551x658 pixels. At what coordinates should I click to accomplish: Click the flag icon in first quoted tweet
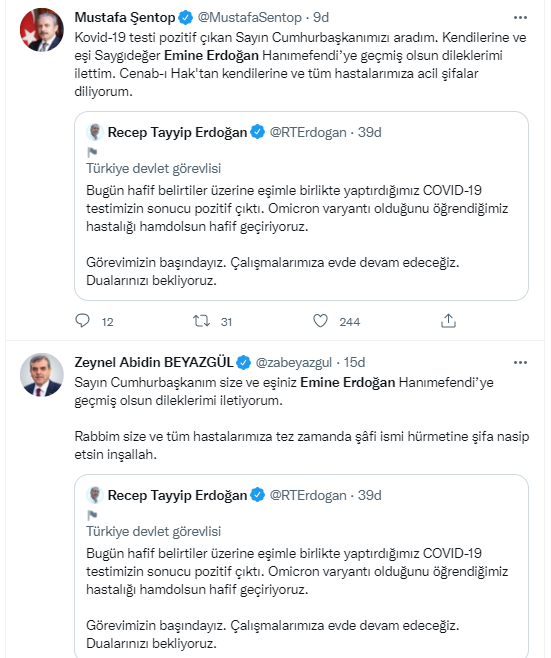pos(92,152)
